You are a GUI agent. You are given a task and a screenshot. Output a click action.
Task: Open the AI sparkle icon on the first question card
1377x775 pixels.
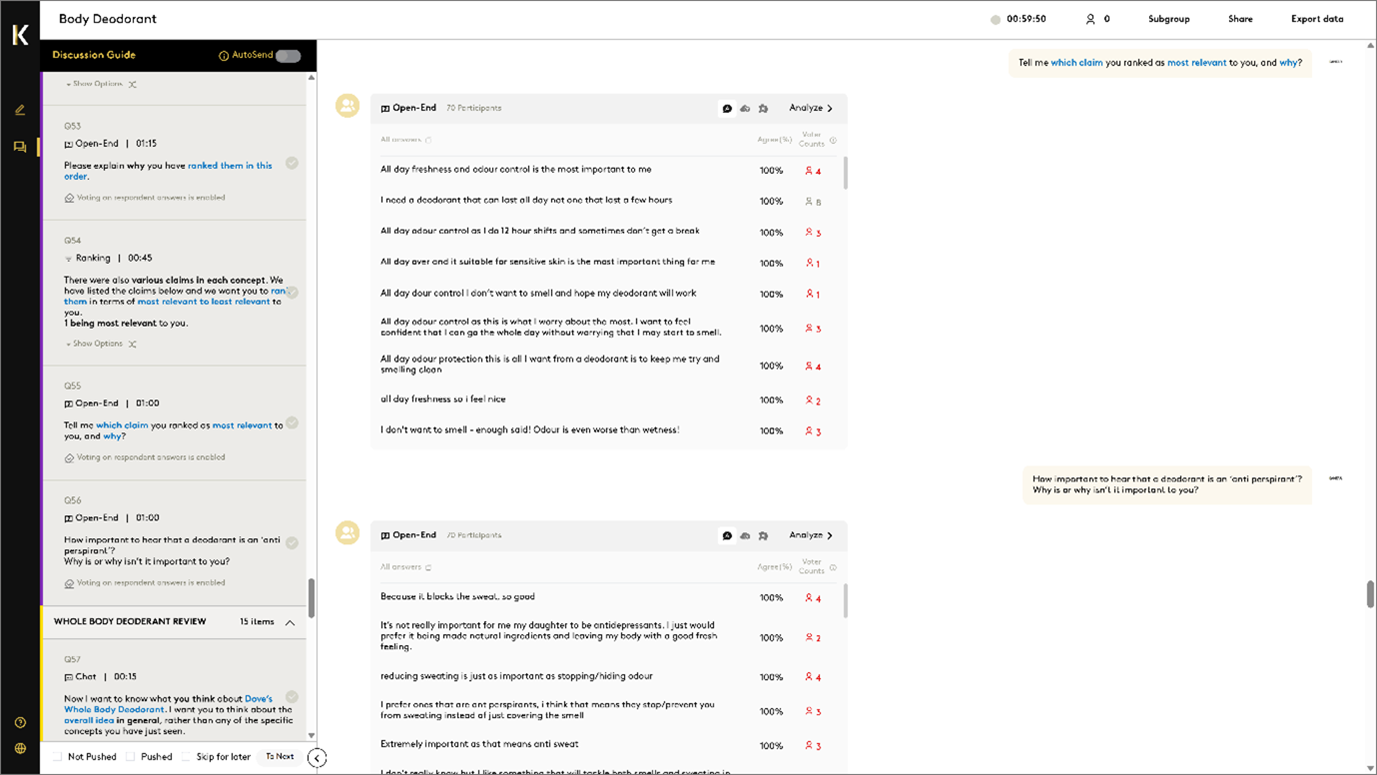(763, 108)
